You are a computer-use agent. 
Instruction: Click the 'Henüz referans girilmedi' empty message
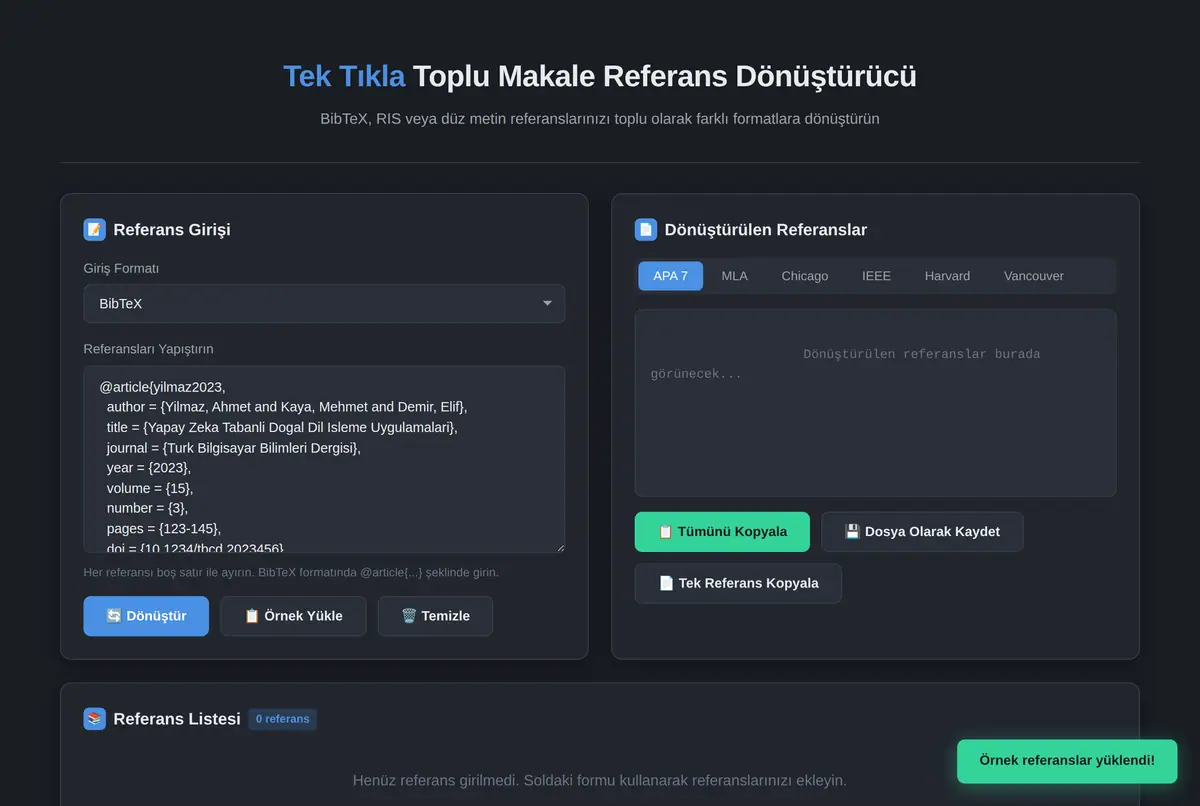[x=600, y=780]
